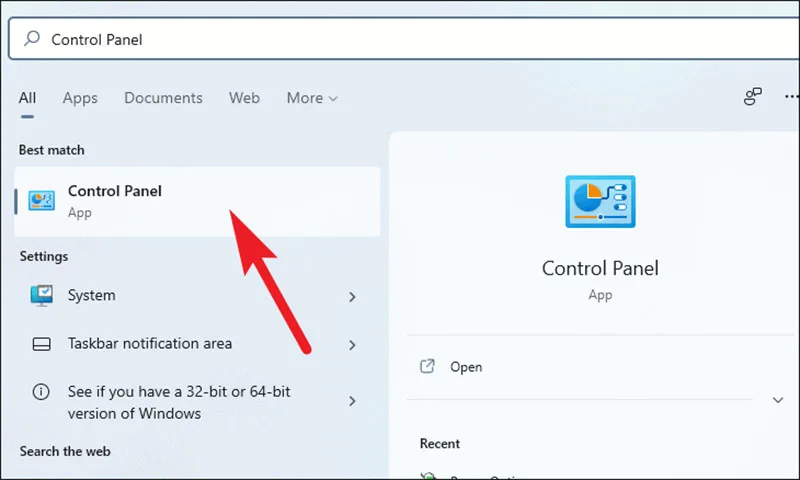Click the Control Panel small icon in Best match
This screenshot has height=480, width=800.
[41, 200]
